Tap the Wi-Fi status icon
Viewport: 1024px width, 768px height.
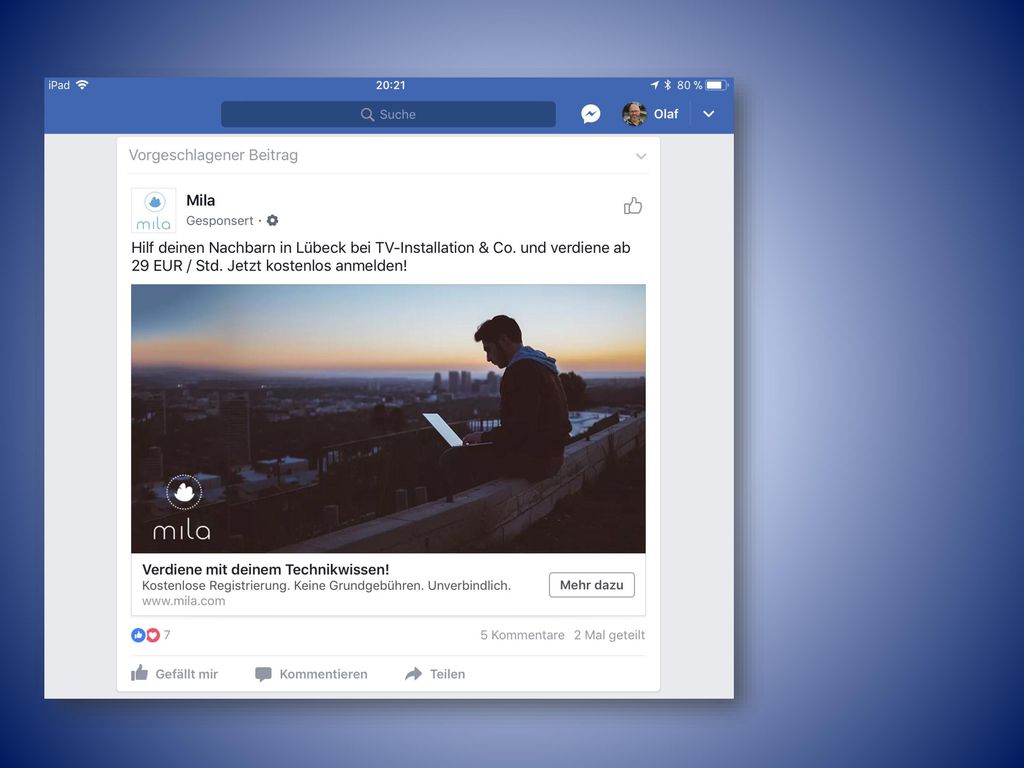82,85
